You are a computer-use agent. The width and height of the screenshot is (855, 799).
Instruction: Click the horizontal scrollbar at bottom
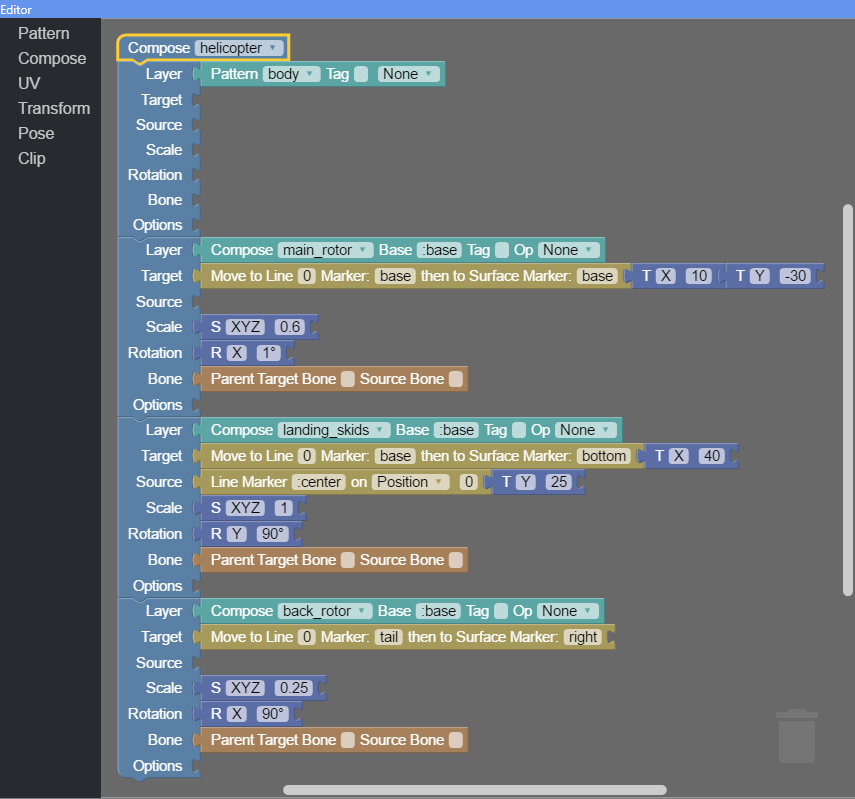[x=475, y=790]
